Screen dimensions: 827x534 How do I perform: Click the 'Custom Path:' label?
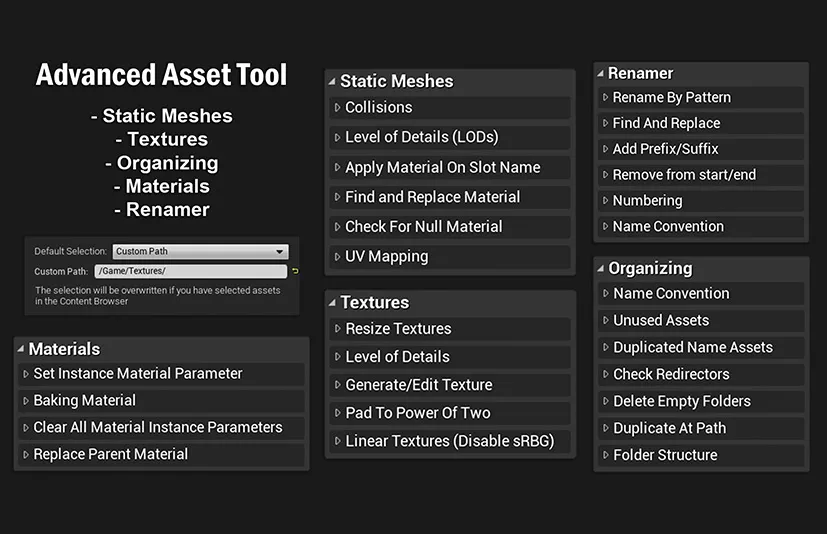click(x=61, y=272)
